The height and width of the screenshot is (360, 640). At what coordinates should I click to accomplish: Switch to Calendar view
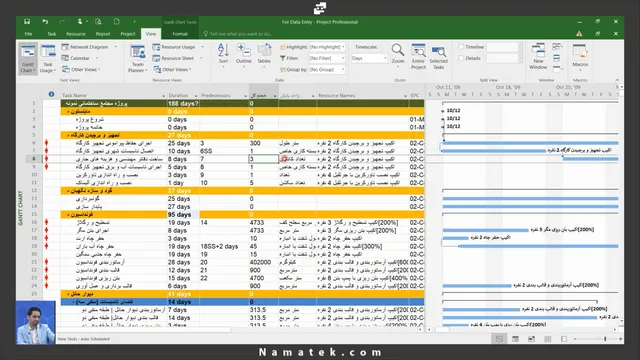point(80,58)
